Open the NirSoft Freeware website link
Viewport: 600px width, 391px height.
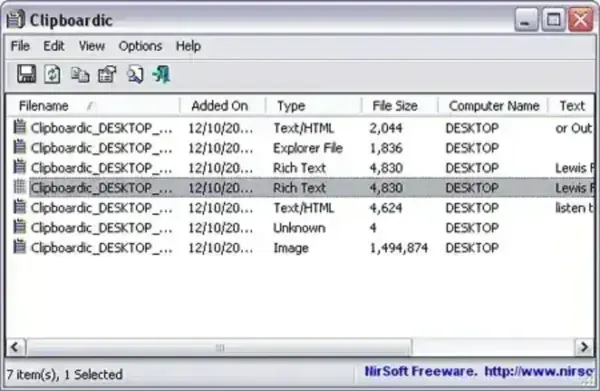point(479,371)
